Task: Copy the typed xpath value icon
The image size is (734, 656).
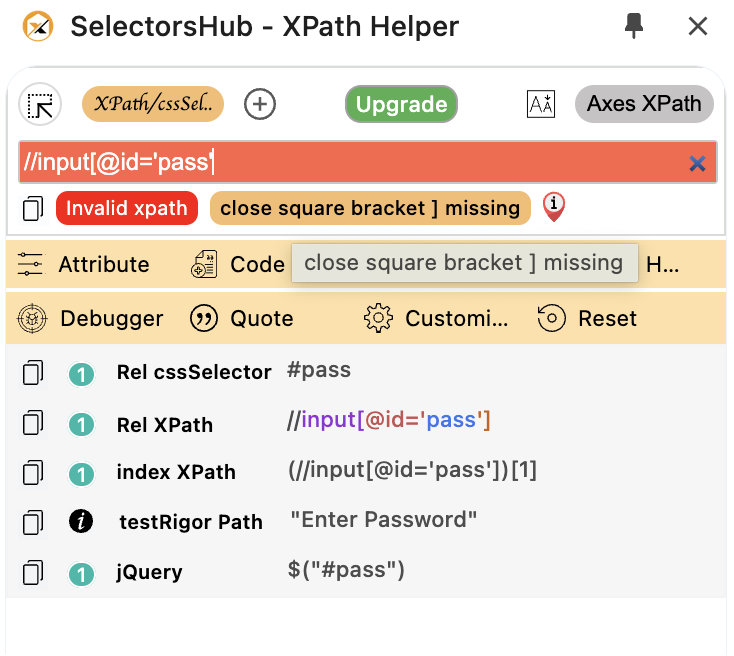Action: [x=33, y=208]
